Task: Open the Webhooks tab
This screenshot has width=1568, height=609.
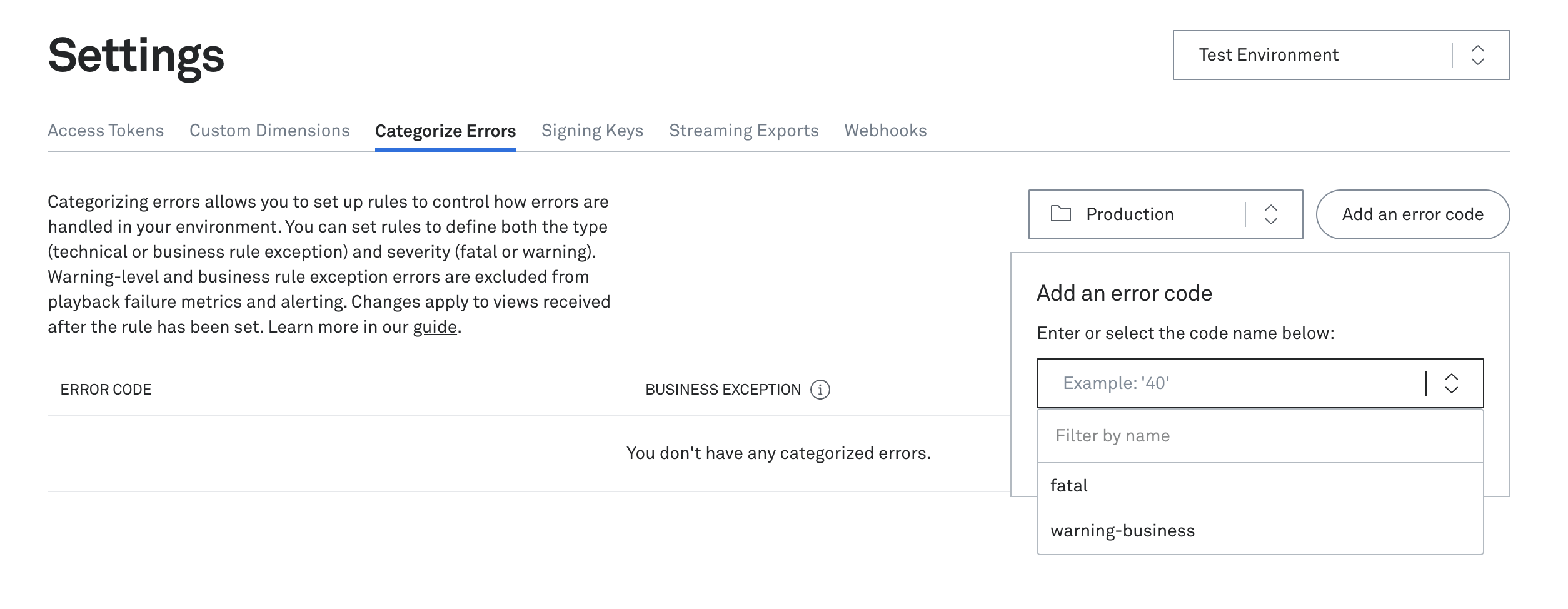Action: point(885,131)
